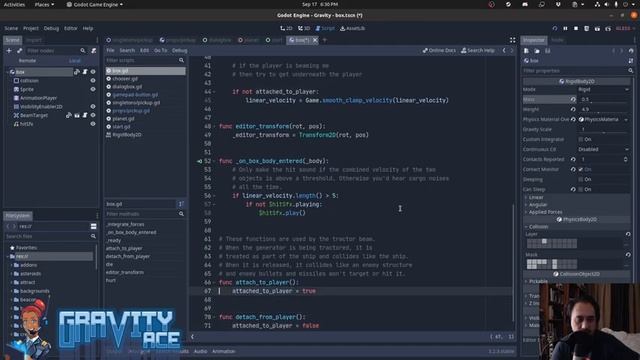640x360 pixels.
Task: Uncheck Contact Monitor checkbox
Action: tap(581, 169)
